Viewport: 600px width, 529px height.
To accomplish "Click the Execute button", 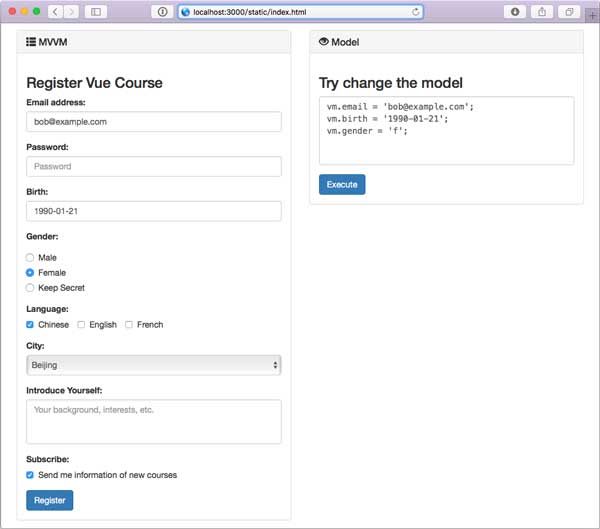I will pos(342,185).
